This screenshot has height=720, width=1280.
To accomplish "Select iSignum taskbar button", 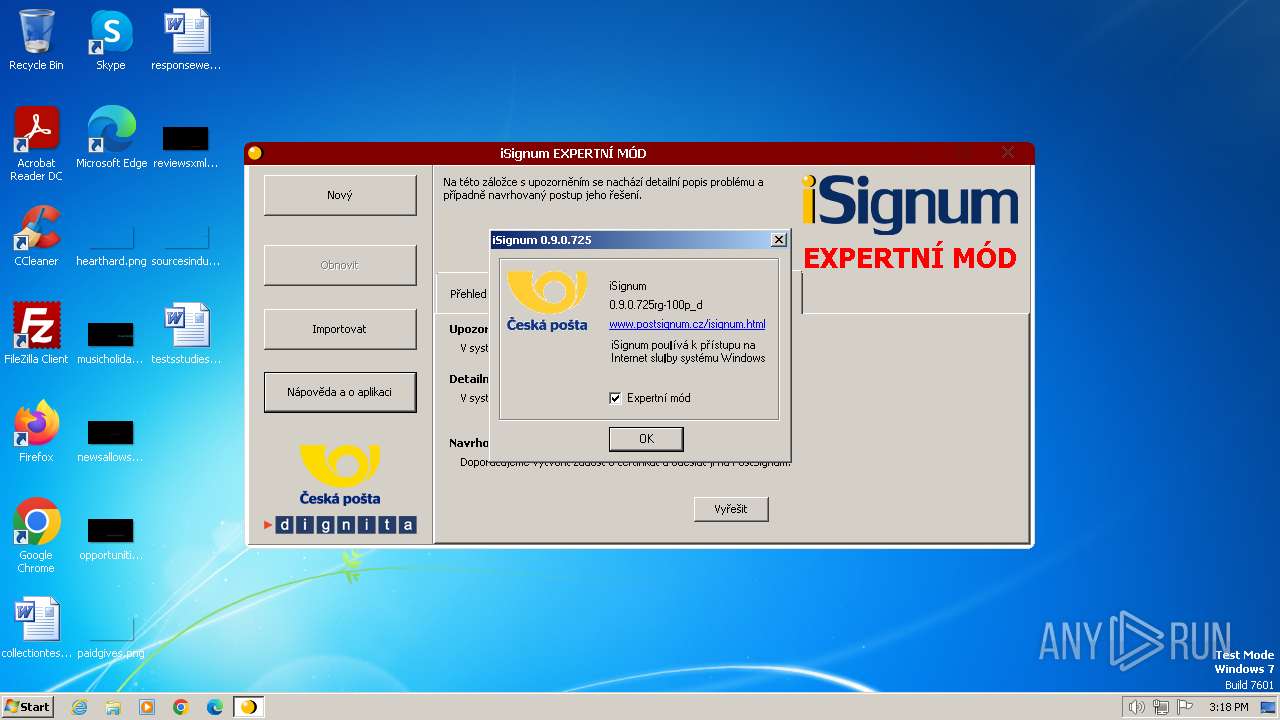I will click(x=248, y=707).
